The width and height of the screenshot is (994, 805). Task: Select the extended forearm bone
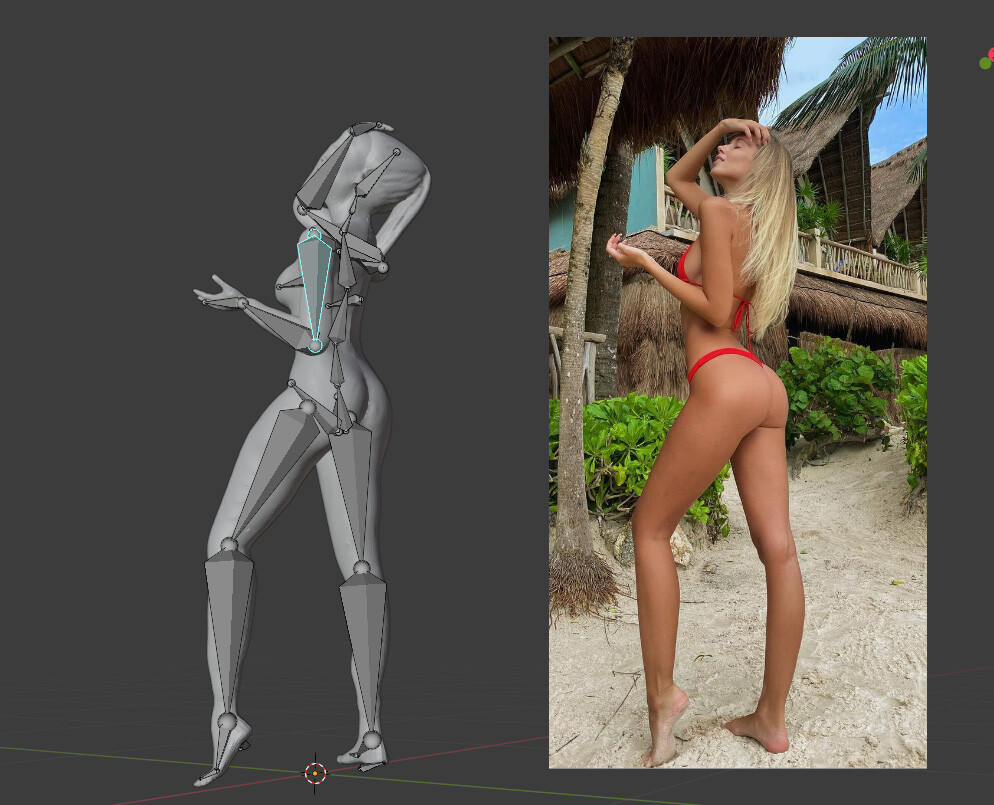(276, 321)
